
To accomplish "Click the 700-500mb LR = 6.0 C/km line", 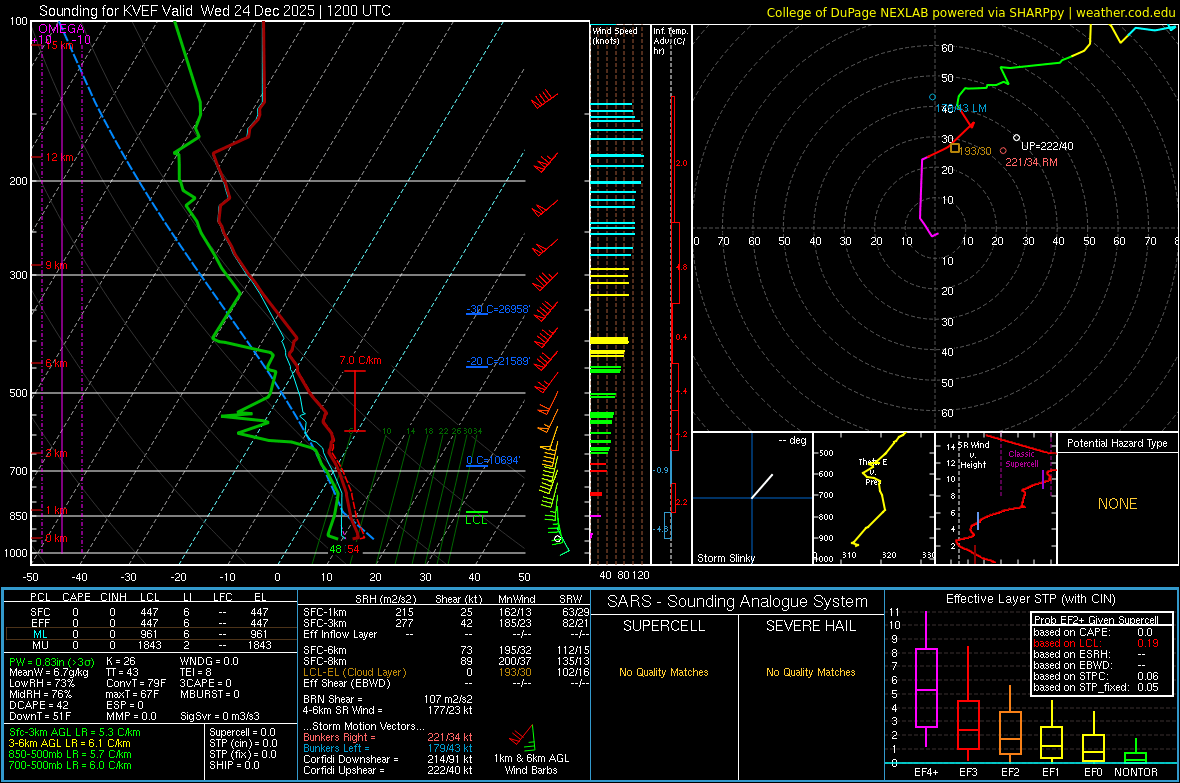I will [x=70, y=765].
